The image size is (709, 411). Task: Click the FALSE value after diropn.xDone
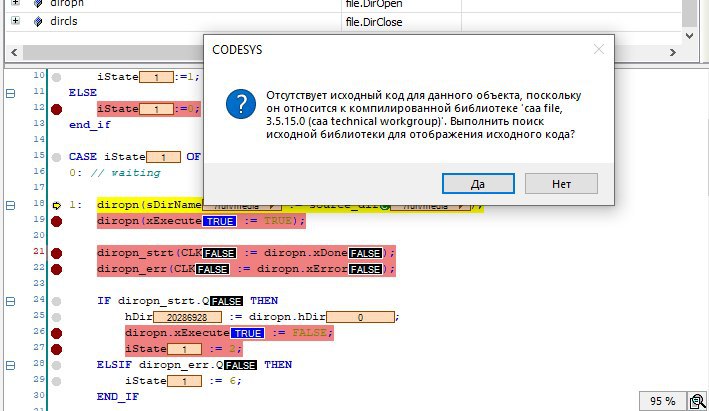coord(365,253)
